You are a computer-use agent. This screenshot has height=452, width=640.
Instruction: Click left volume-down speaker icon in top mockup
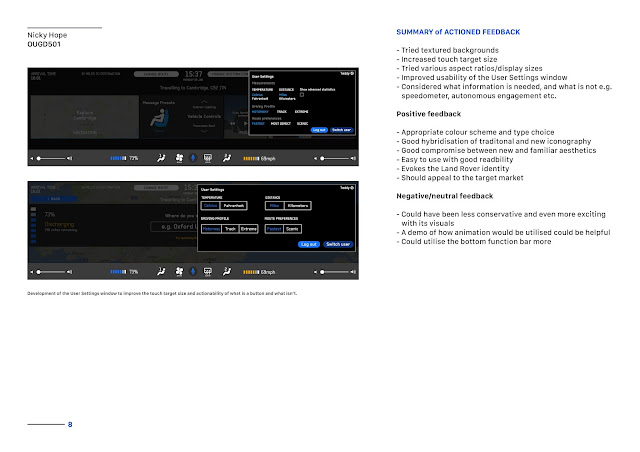pos(32,158)
